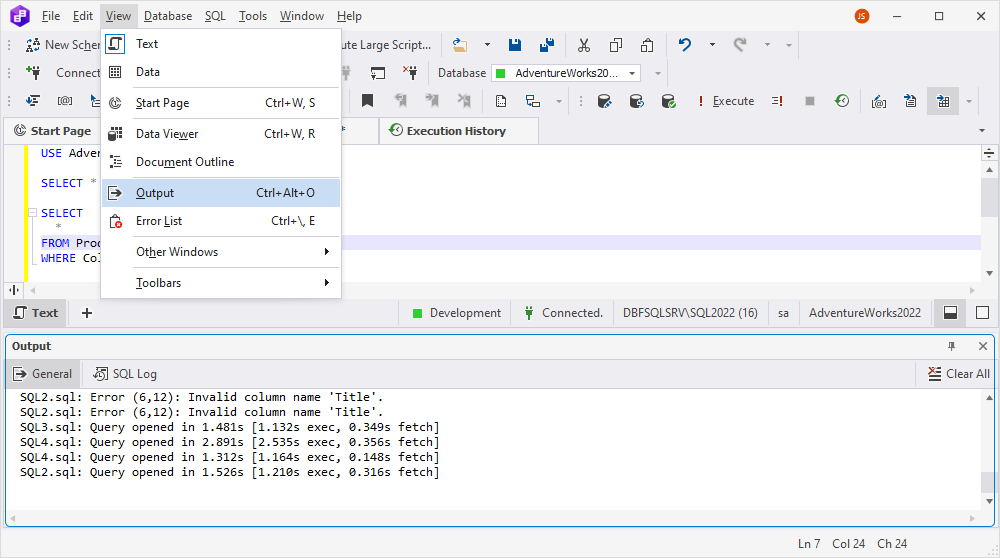The width and height of the screenshot is (1000, 558).
Task: Select Data Viewer menu item
Action: click(x=221, y=134)
